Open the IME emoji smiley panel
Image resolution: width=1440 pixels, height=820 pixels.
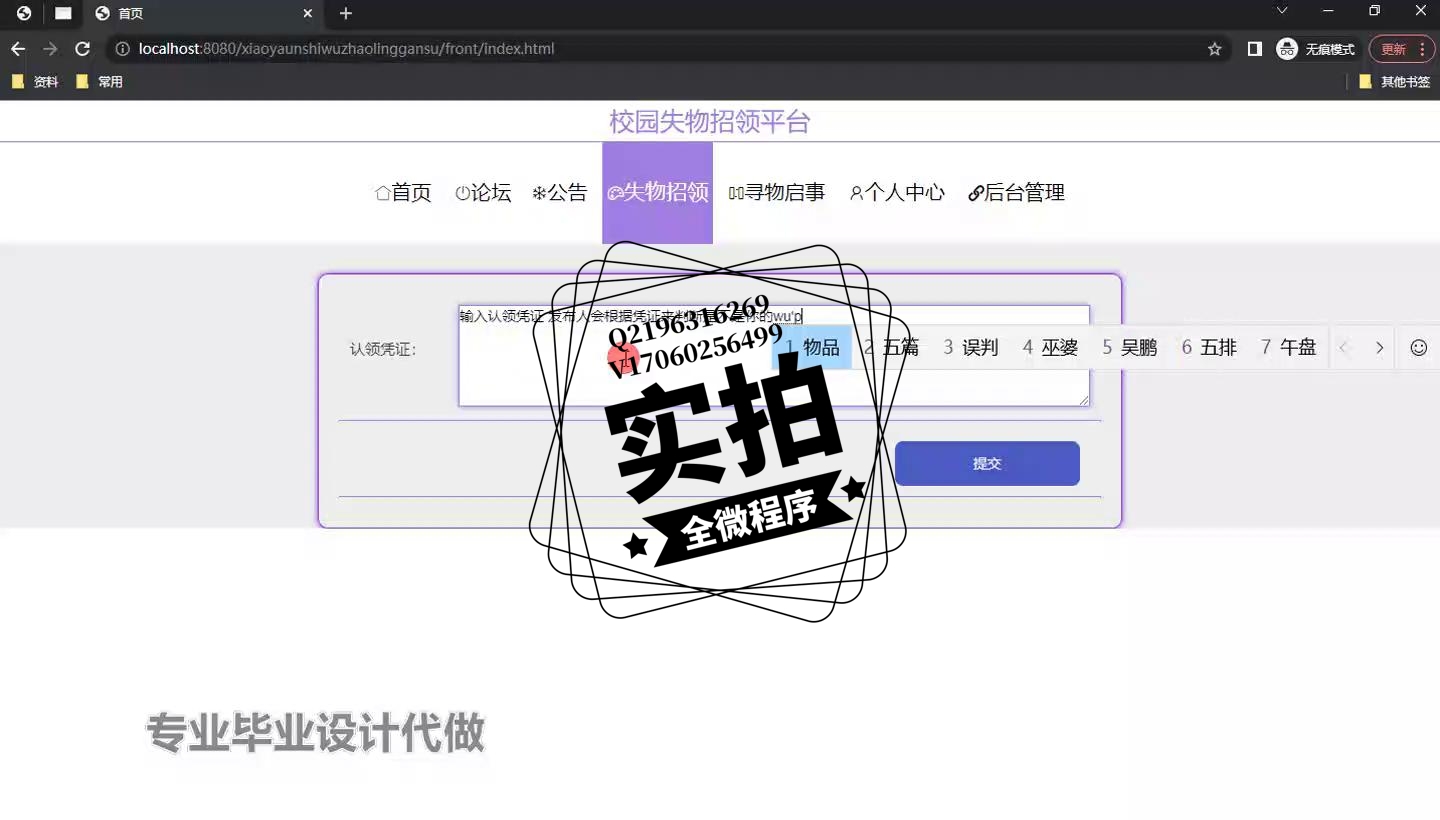pos(1418,348)
